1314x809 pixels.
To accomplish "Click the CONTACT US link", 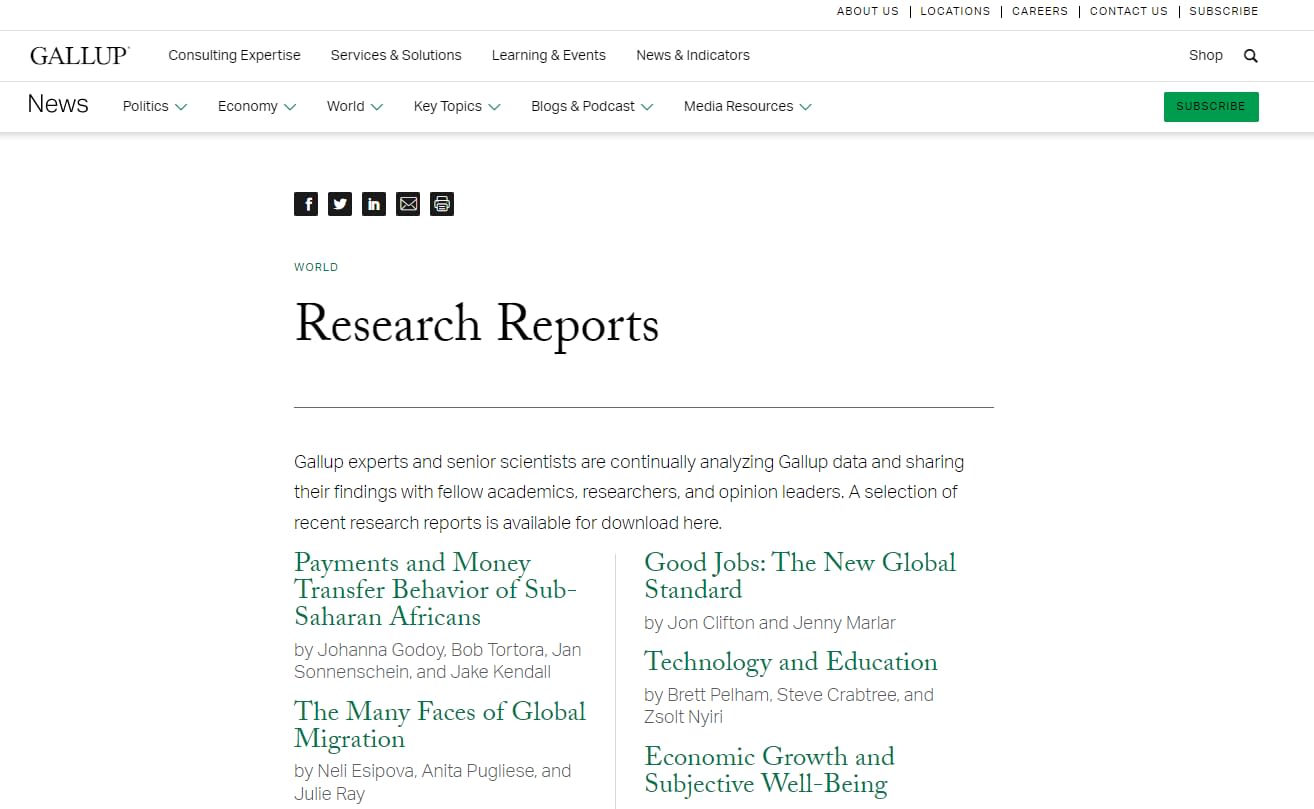I will [x=1128, y=11].
